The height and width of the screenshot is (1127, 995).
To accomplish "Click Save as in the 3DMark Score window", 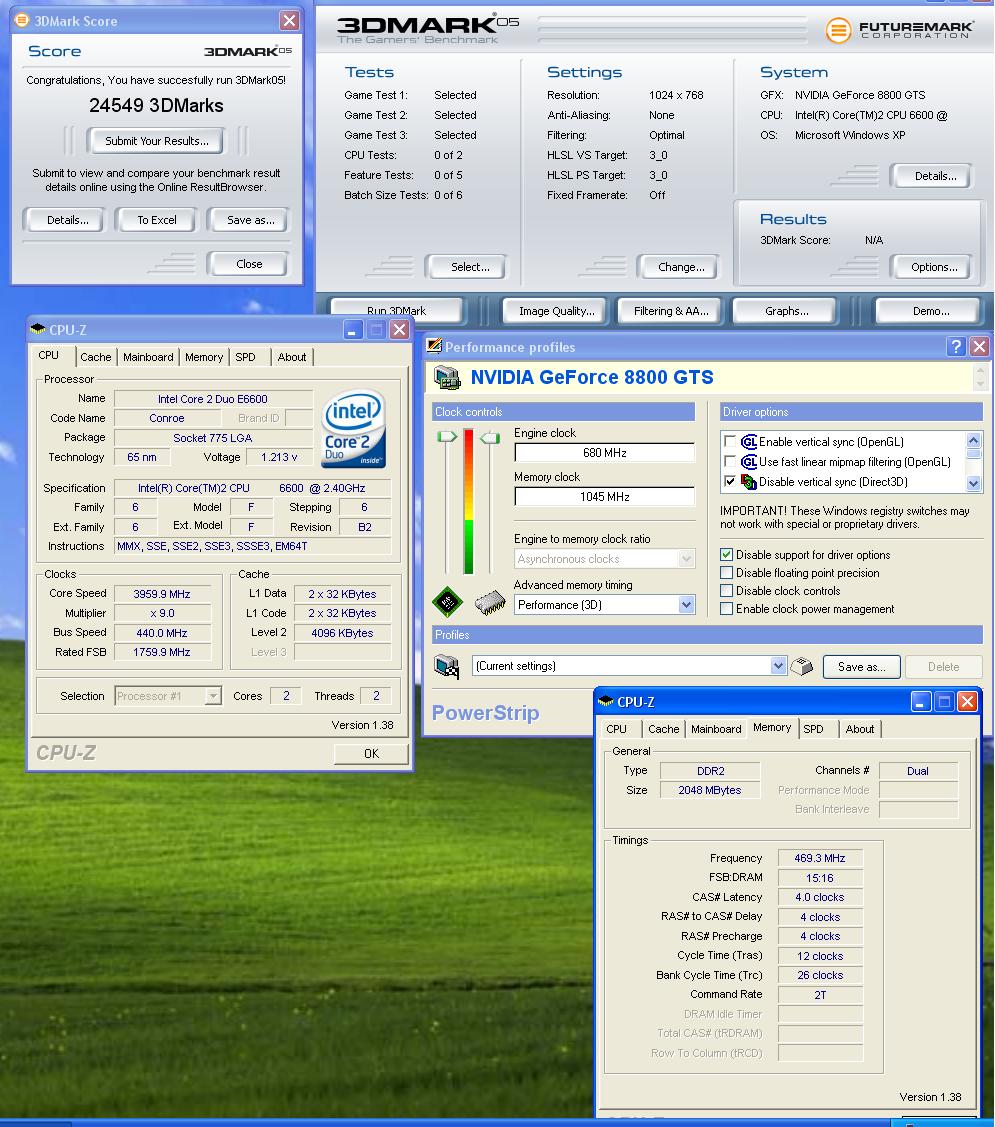I will [249, 220].
